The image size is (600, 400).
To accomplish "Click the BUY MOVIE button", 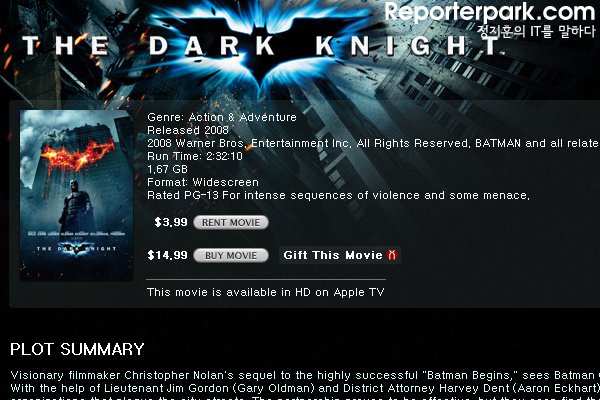I will (231, 255).
